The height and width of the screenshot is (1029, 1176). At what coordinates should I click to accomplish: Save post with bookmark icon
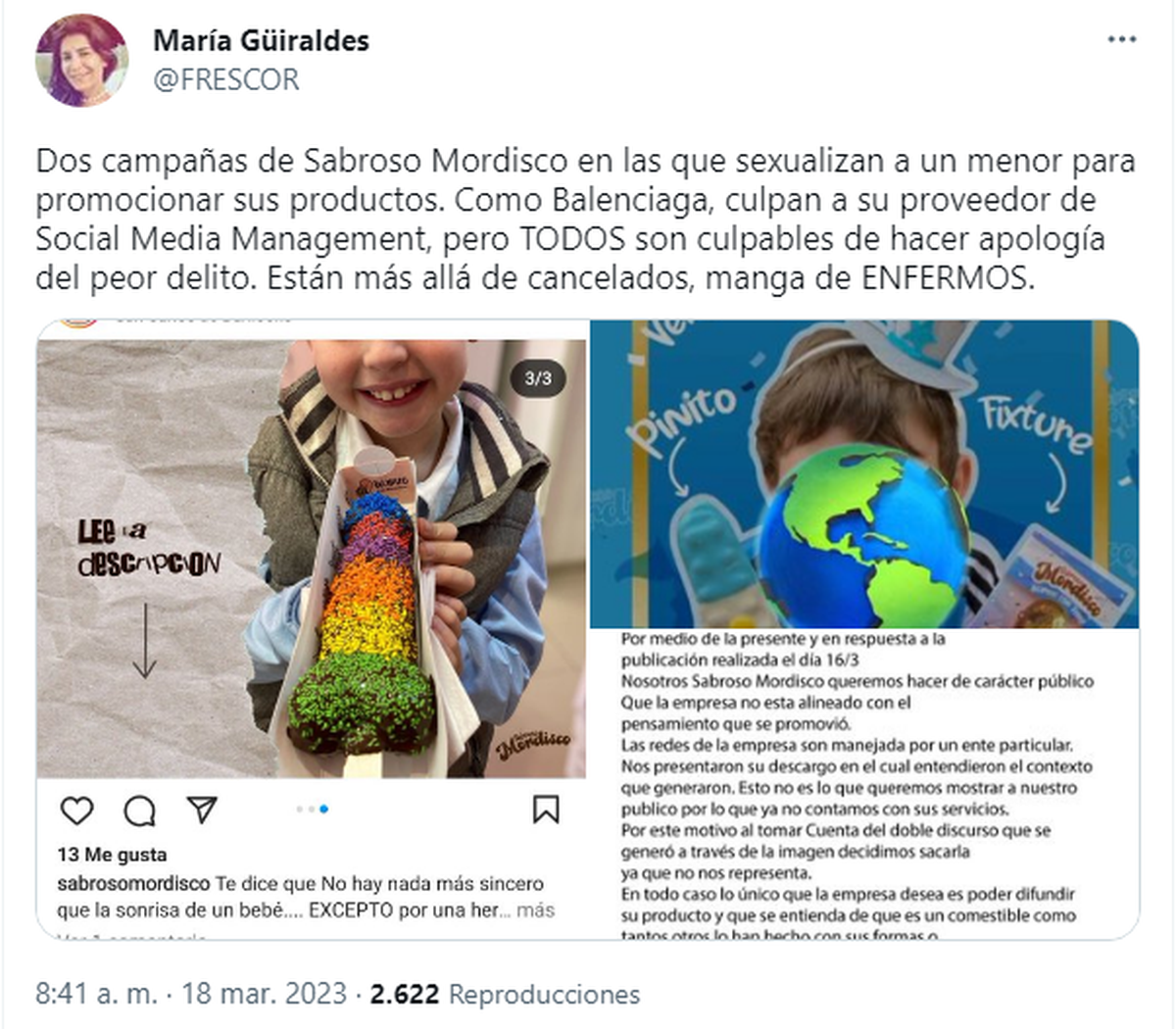[x=546, y=809]
